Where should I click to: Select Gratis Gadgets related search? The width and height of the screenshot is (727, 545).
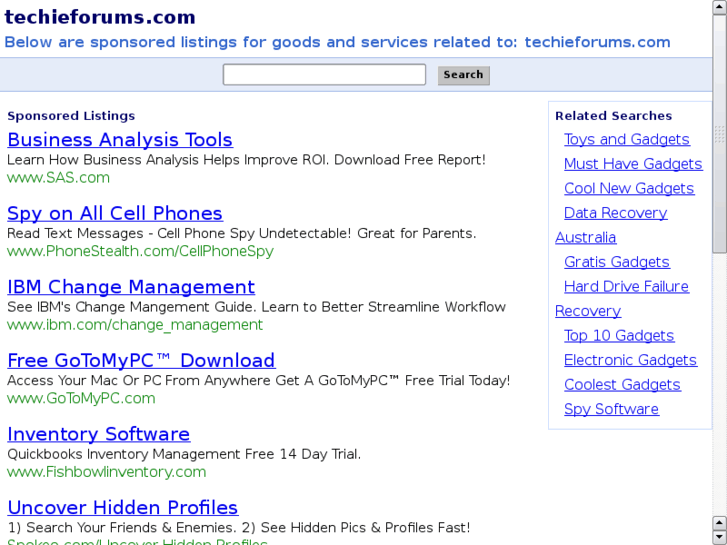(617, 262)
